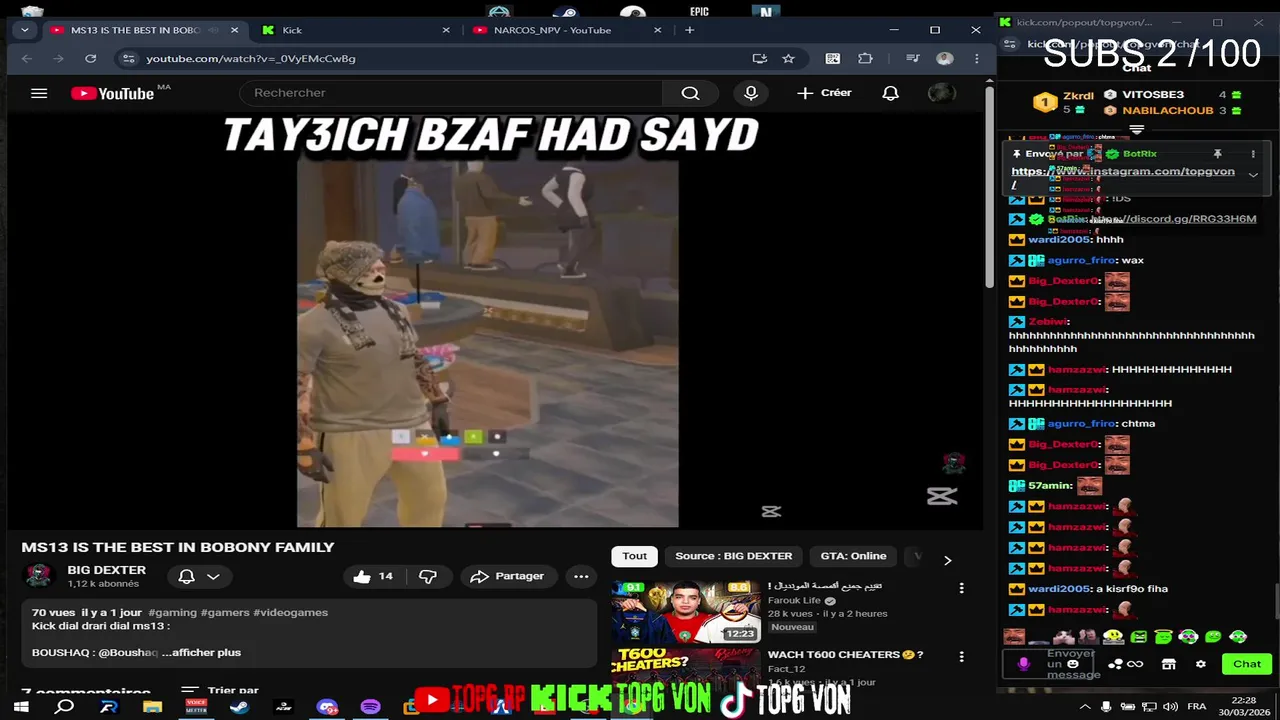
Task: Open Windows taskbar search
Action: 65,707
